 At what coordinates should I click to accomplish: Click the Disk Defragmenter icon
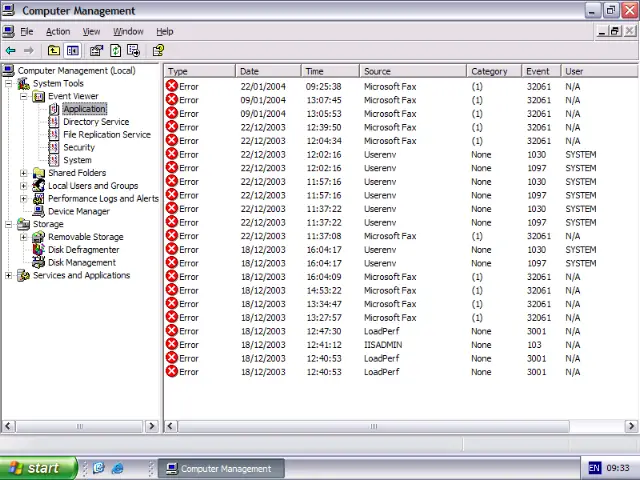(39, 249)
